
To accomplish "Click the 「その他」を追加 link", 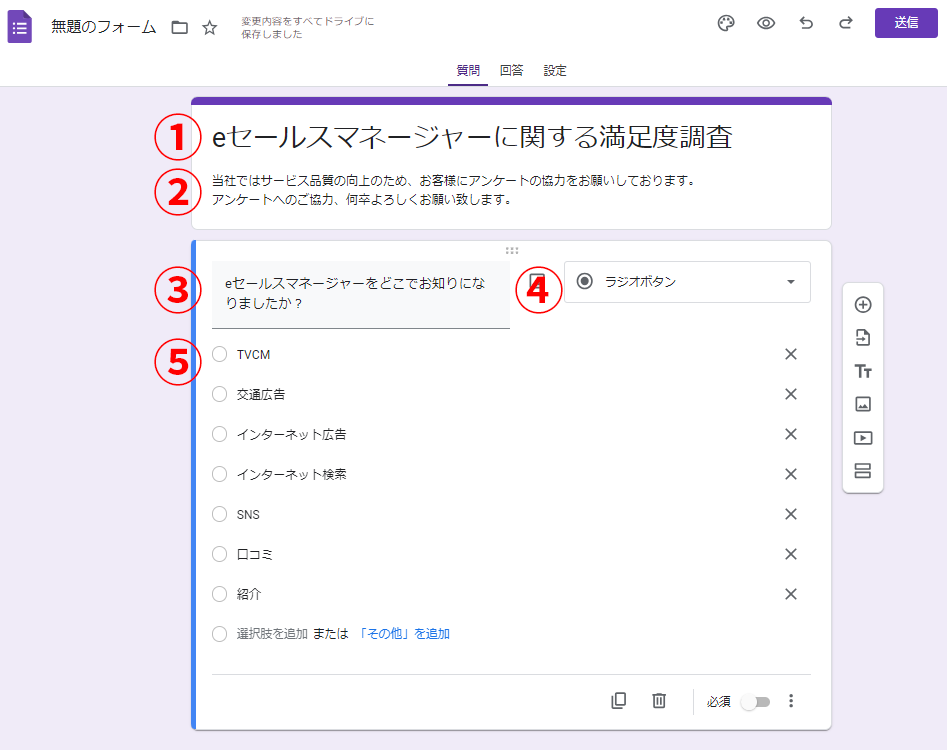I will tap(403, 634).
